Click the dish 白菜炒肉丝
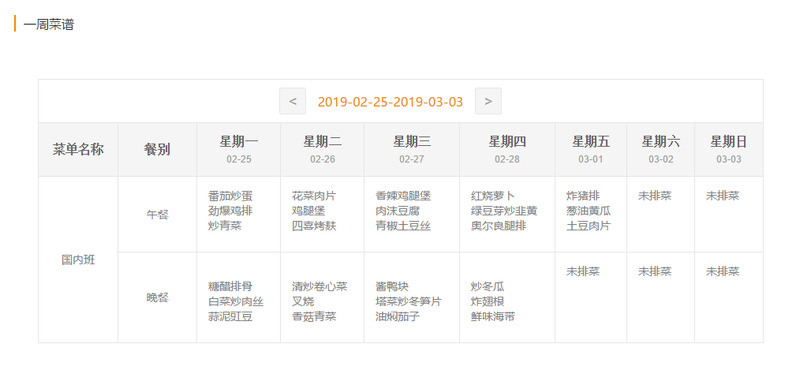798x370 pixels. (236, 302)
